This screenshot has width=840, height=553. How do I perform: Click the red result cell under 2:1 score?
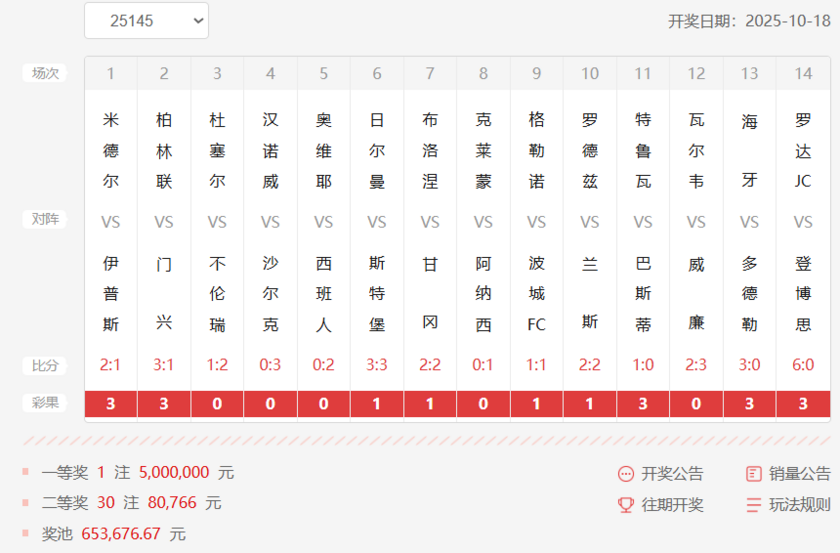pyautogui.click(x=111, y=404)
